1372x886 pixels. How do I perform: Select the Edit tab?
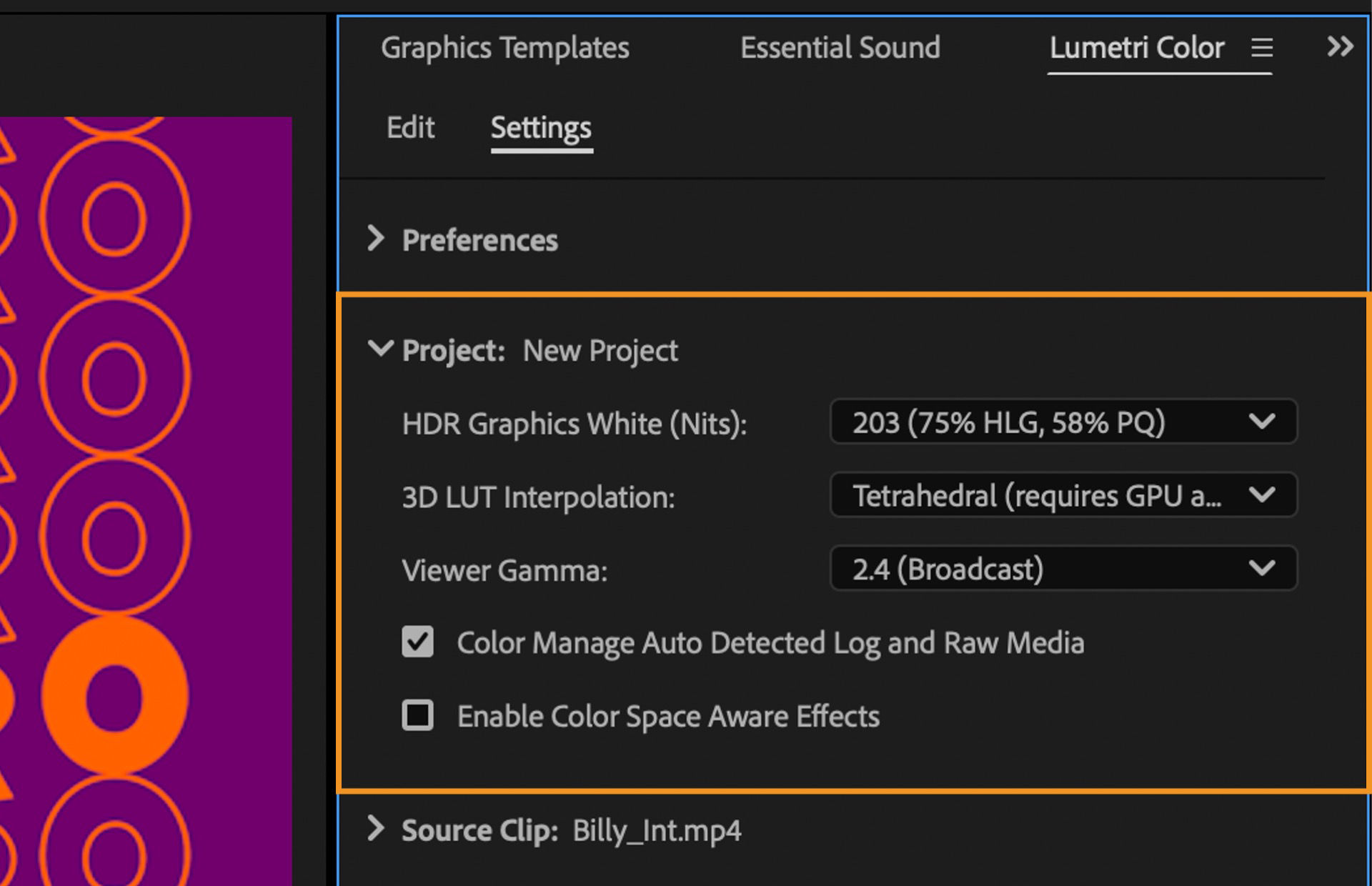click(410, 128)
